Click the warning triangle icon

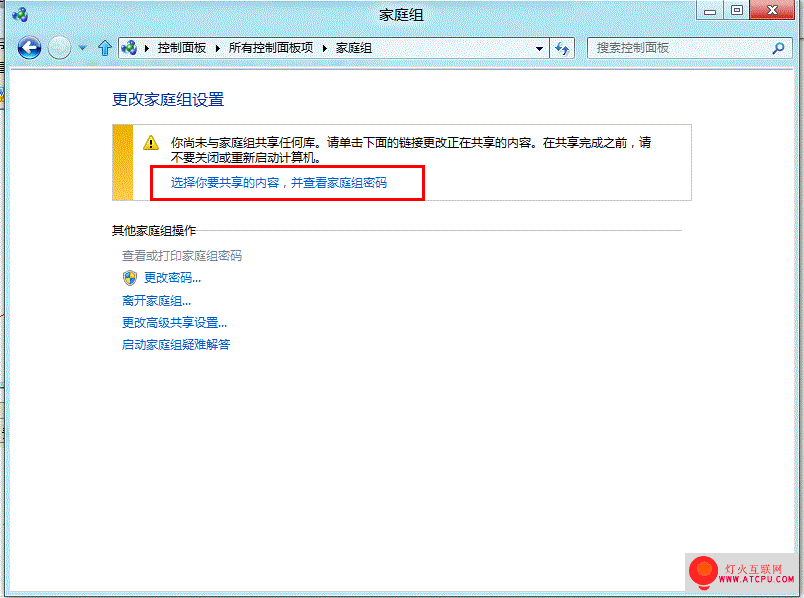tap(151, 143)
